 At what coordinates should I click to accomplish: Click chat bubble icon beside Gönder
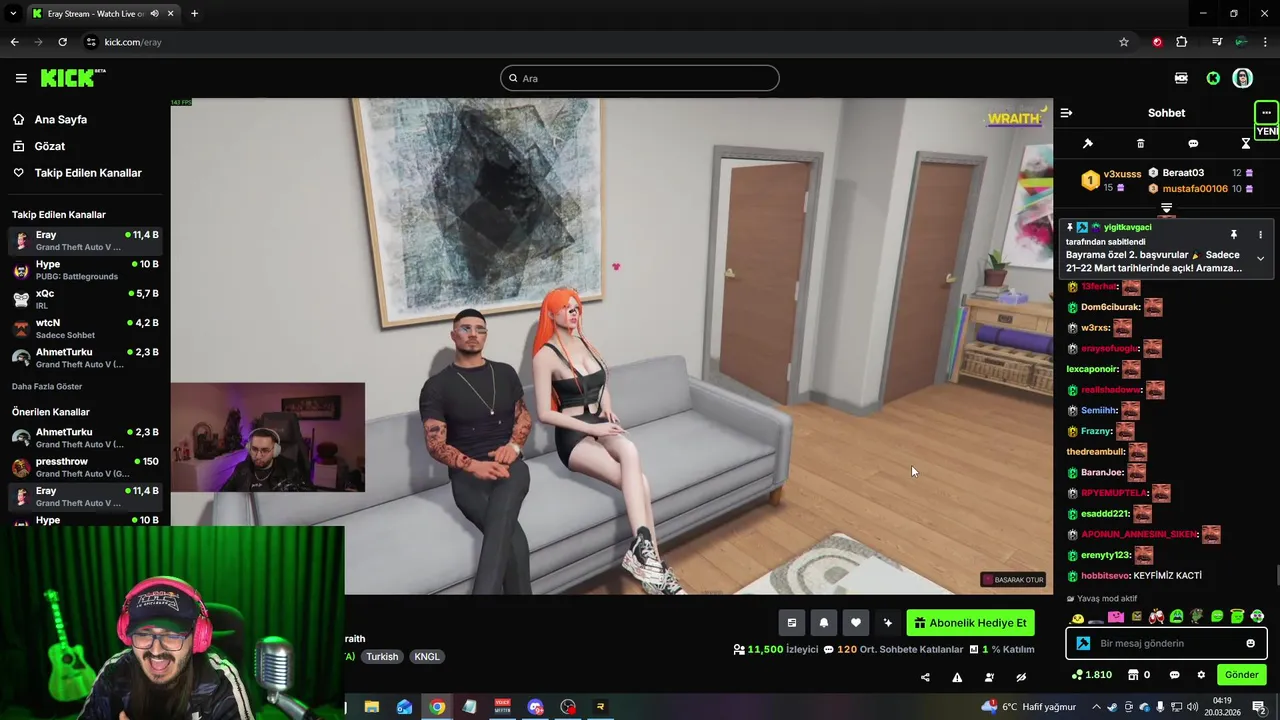click(1175, 675)
